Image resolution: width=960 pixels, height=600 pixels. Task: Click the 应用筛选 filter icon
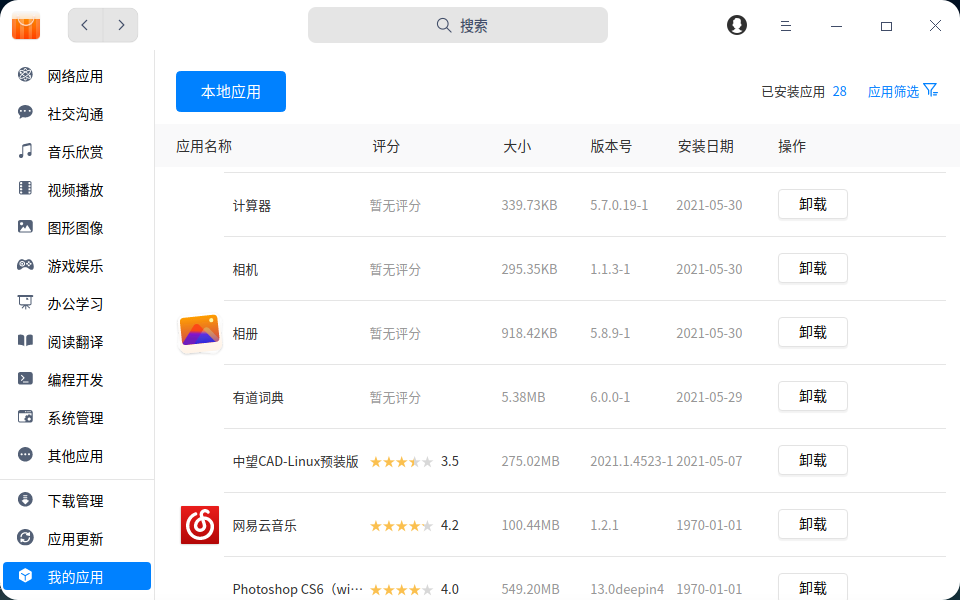click(932, 91)
